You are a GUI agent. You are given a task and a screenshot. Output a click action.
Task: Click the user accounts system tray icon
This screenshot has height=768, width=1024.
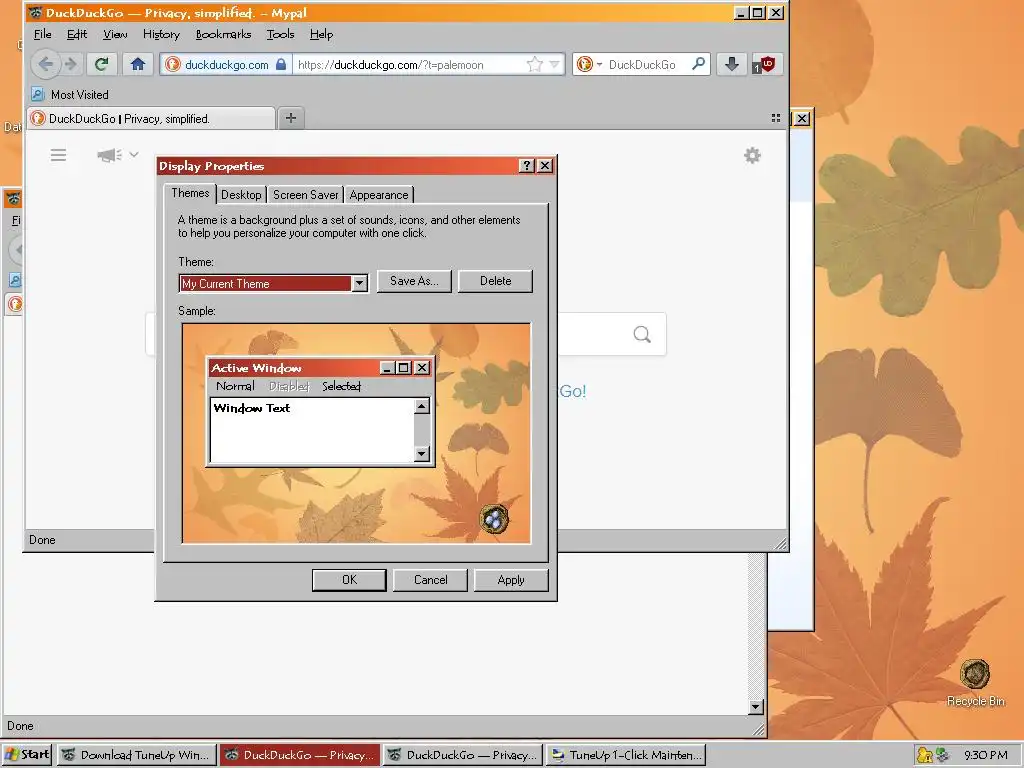(925, 755)
